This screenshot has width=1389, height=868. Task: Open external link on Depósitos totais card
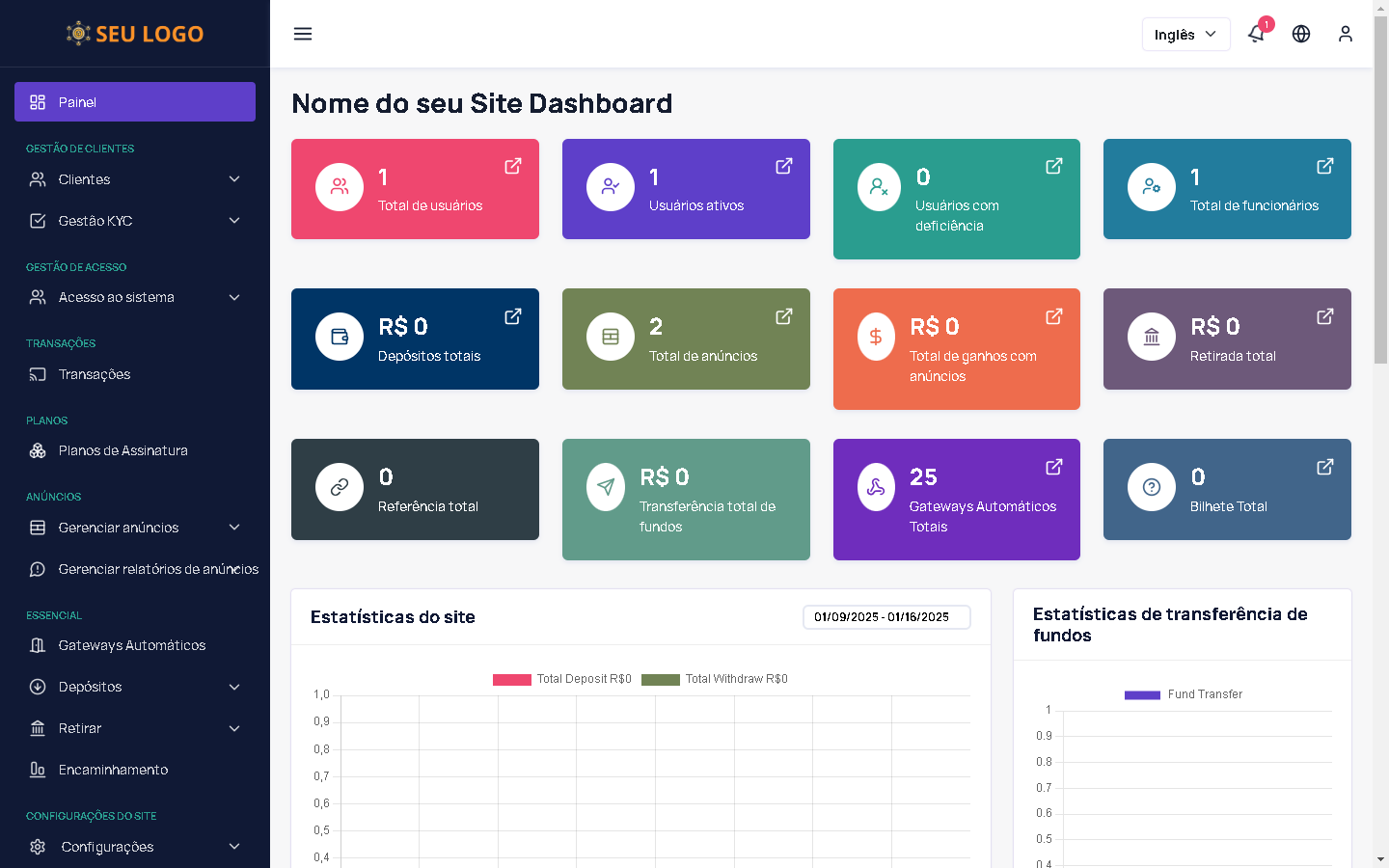(513, 316)
